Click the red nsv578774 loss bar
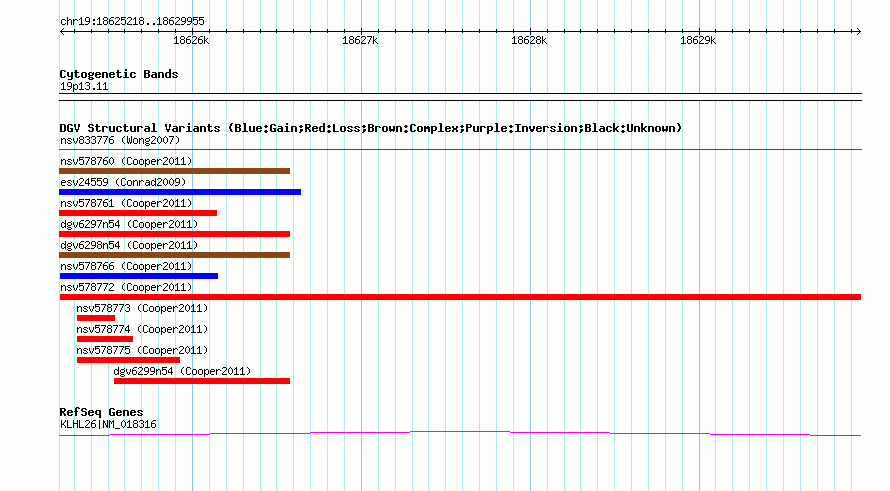This screenshot has width=890, height=491. (x=104, y=339)
